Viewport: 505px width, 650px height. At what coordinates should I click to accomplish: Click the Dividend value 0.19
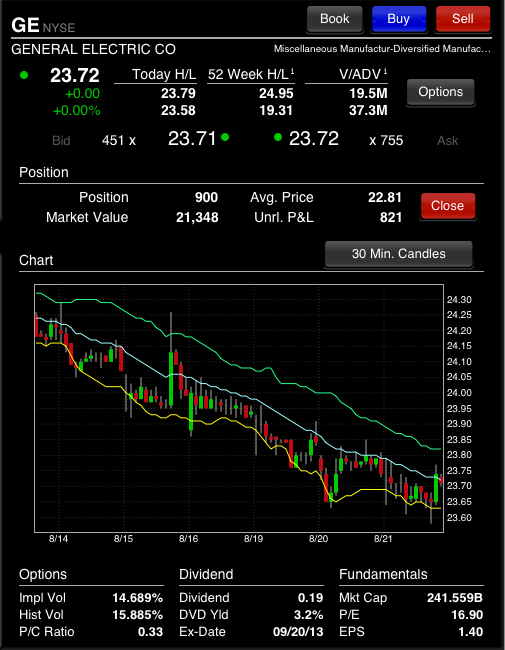(x=310, y=598)
